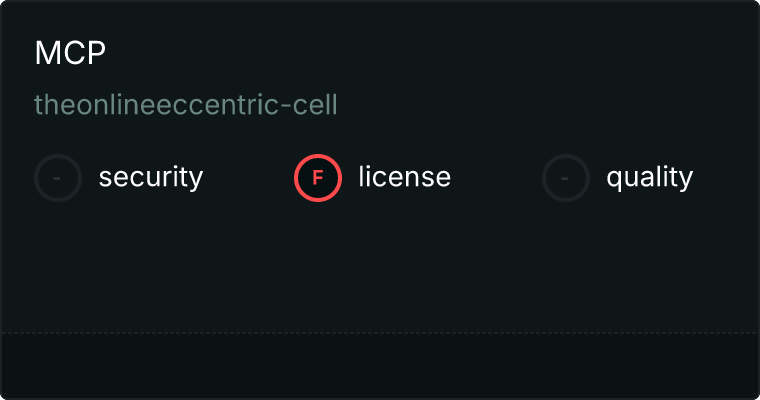Click blank space right of the MCP heading
The width and height of the screenshot is (760, 400).
400,54
